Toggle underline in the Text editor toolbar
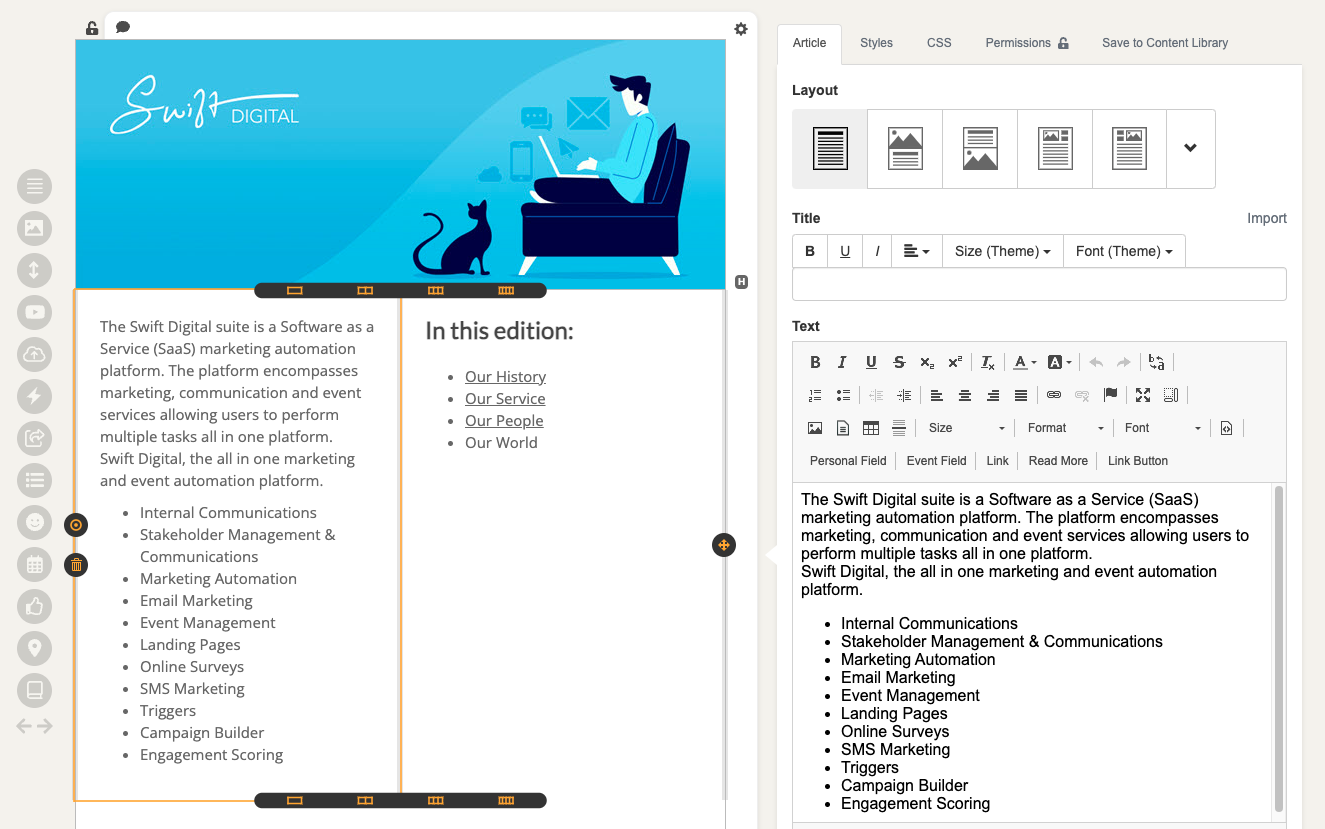This screenshot has width=1325, height=829. click(871, 362)
